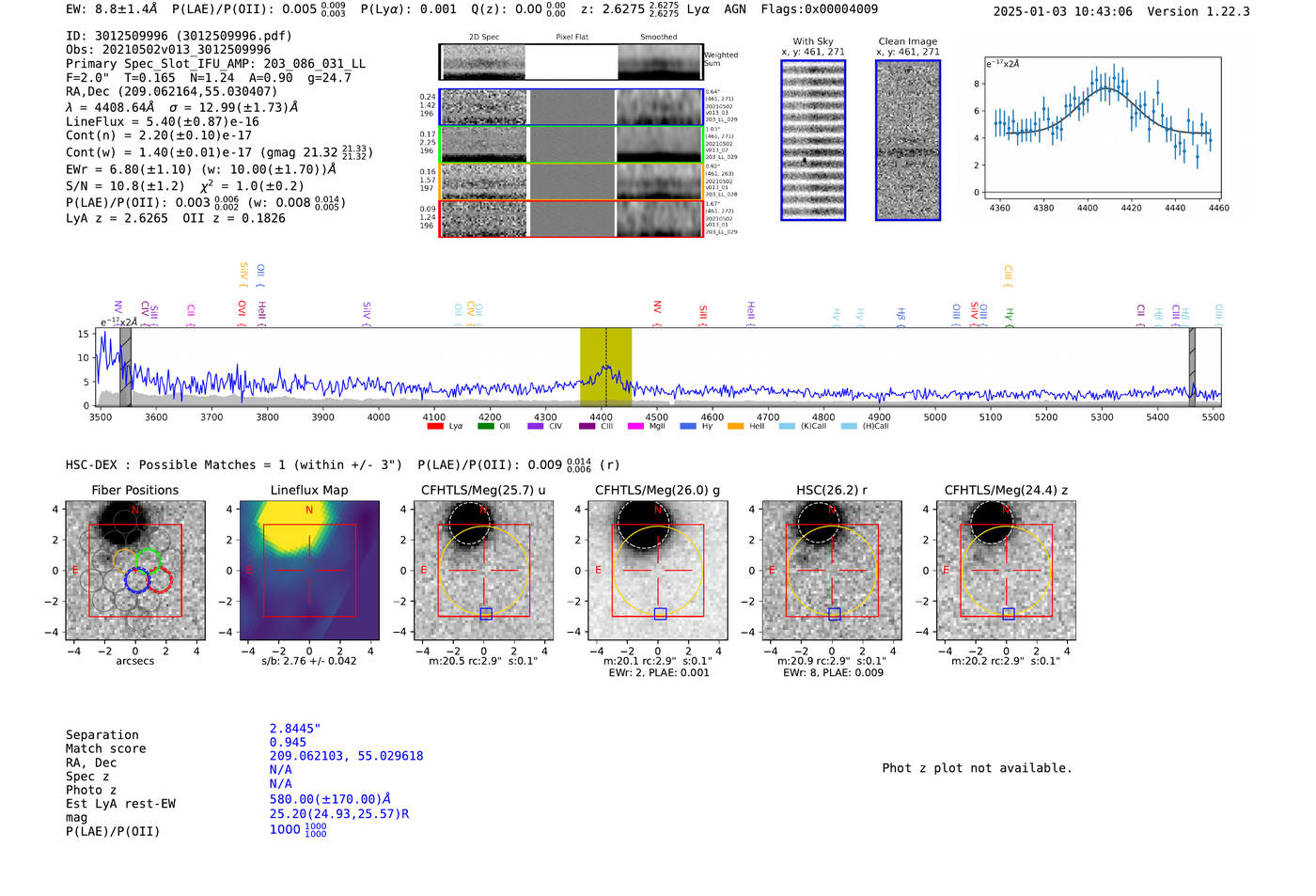Click the 'S/N = 10.8(±1.2)' value
This screenshot has width=1316, height=896.
[x=126, y=186]
